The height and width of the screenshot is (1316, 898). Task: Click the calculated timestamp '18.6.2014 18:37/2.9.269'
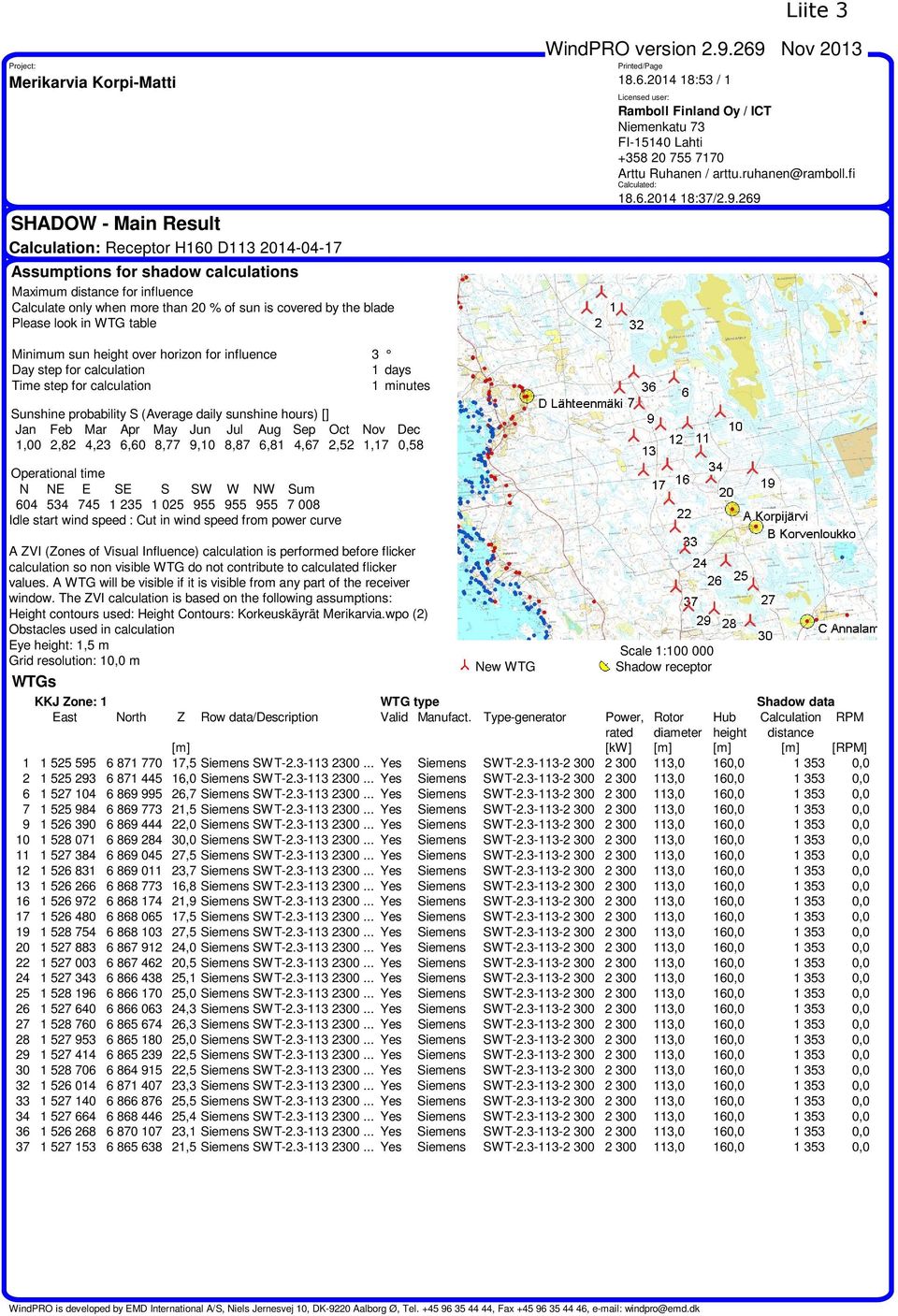pos(689,198)
